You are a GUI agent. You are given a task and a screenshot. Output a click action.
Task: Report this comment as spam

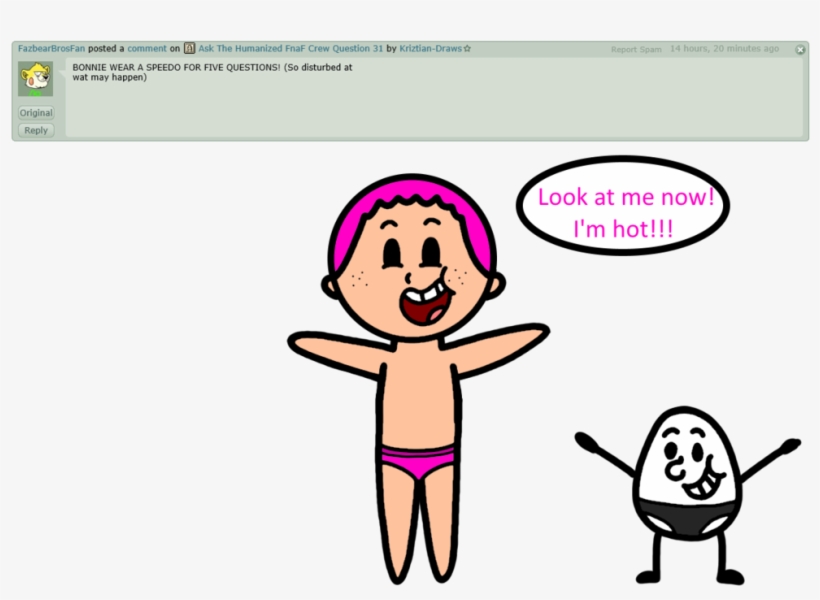[x=636, y=50]
